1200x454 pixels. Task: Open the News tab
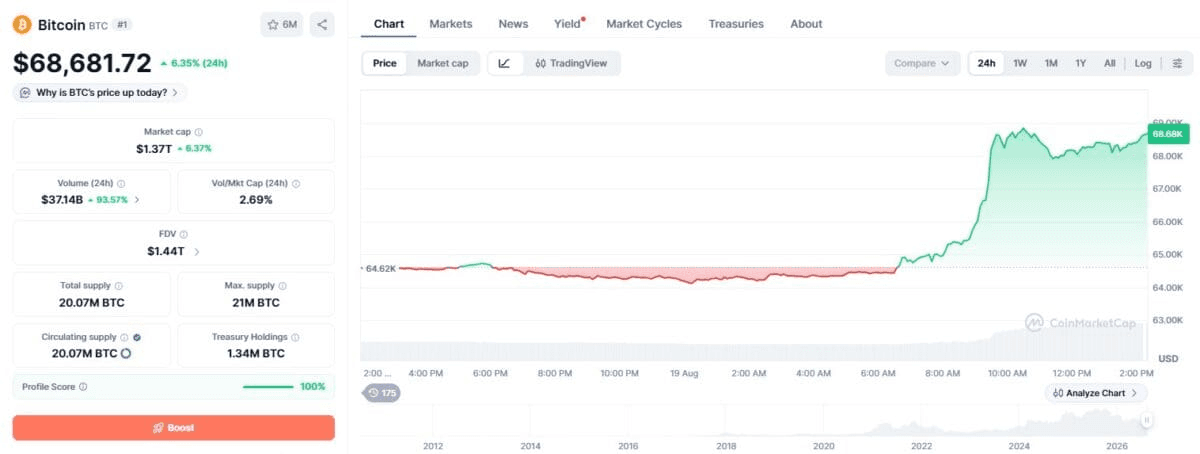(513, 24)
